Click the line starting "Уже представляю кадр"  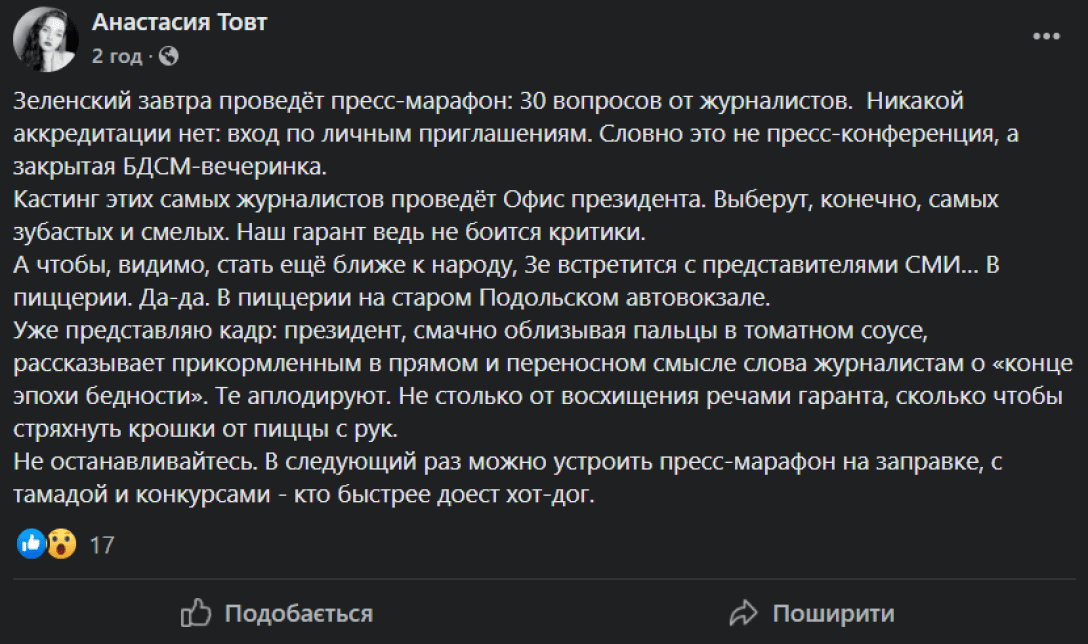[x=300, y=331]
